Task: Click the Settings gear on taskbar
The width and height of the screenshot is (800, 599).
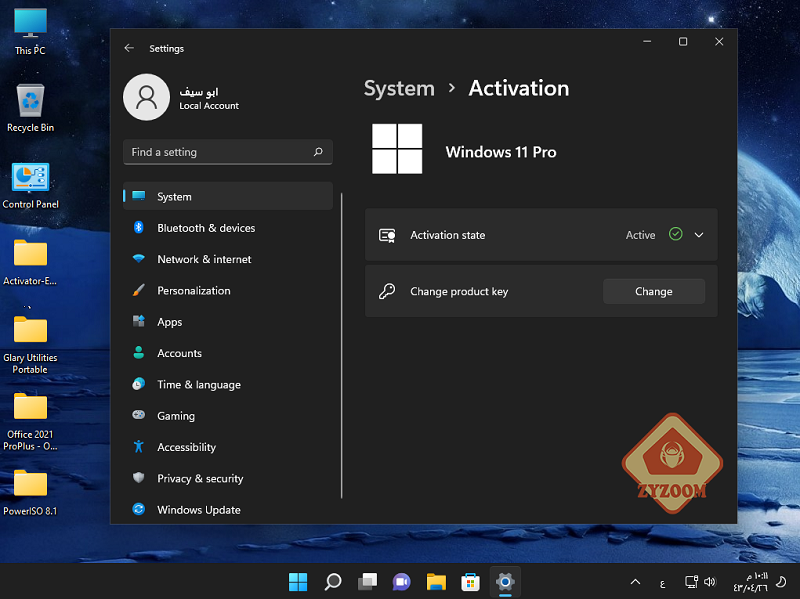Action: [x=505, y=581]
